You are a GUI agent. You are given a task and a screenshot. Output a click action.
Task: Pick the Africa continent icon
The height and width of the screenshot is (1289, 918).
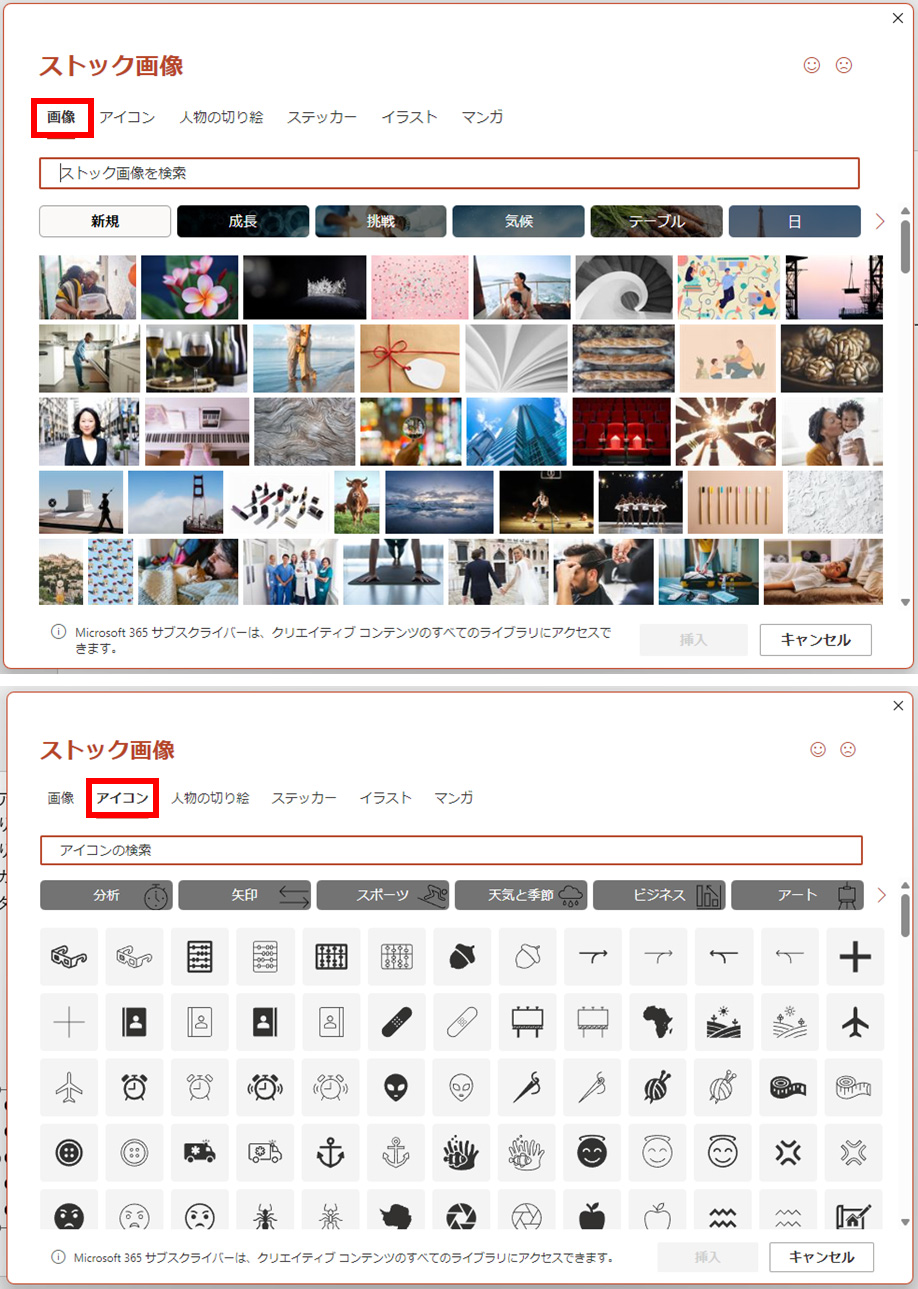[x=659, y=1022]
